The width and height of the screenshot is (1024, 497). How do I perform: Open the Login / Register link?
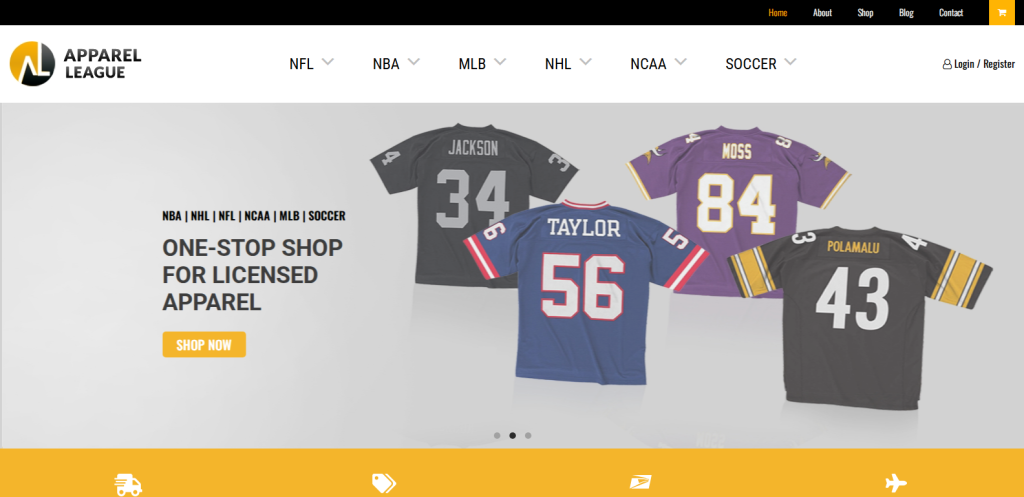click(x=984, y=64)
